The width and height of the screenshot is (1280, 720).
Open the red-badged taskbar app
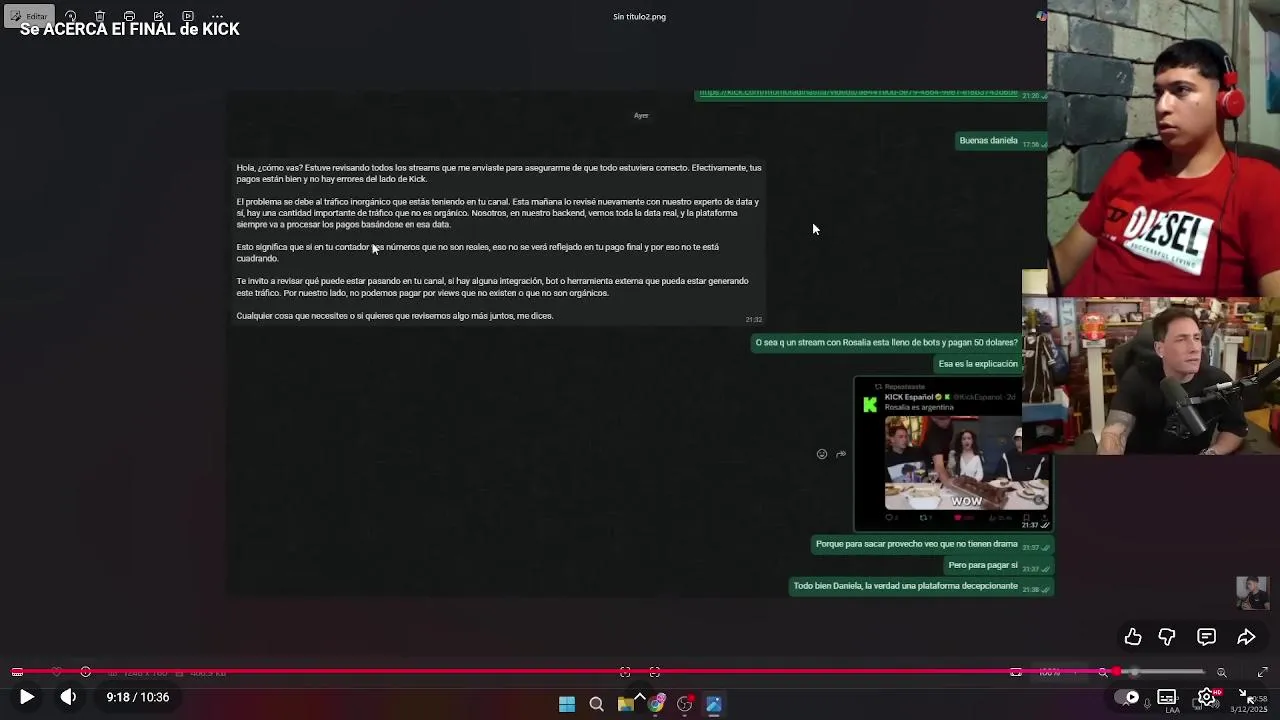point(684,704)
